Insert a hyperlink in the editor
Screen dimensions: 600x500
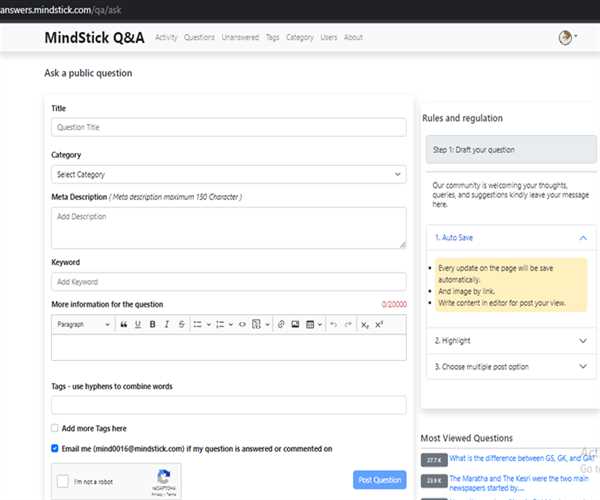pyautogui.click(x=281, y=324)
